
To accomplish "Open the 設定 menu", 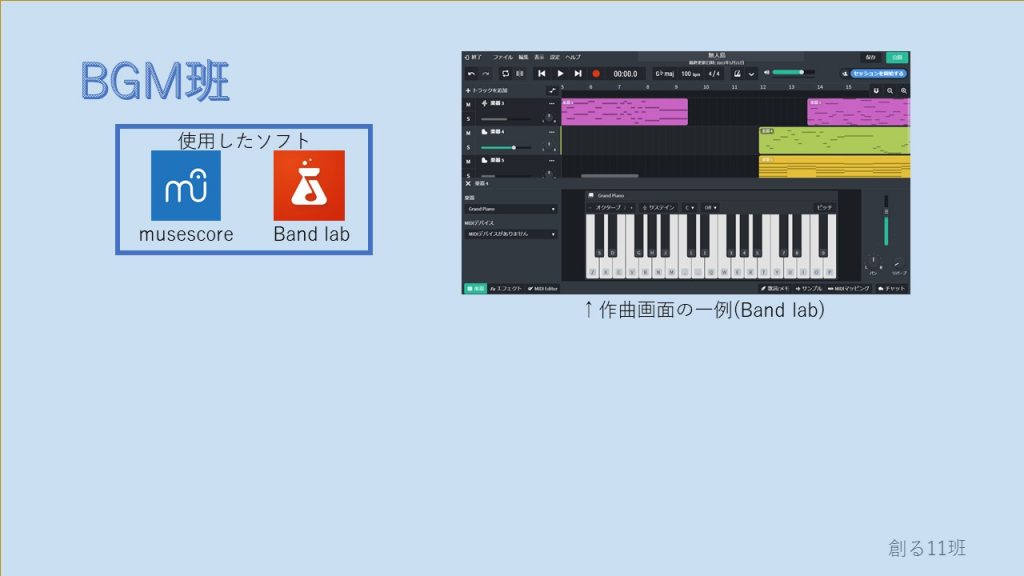I will 554,57.
